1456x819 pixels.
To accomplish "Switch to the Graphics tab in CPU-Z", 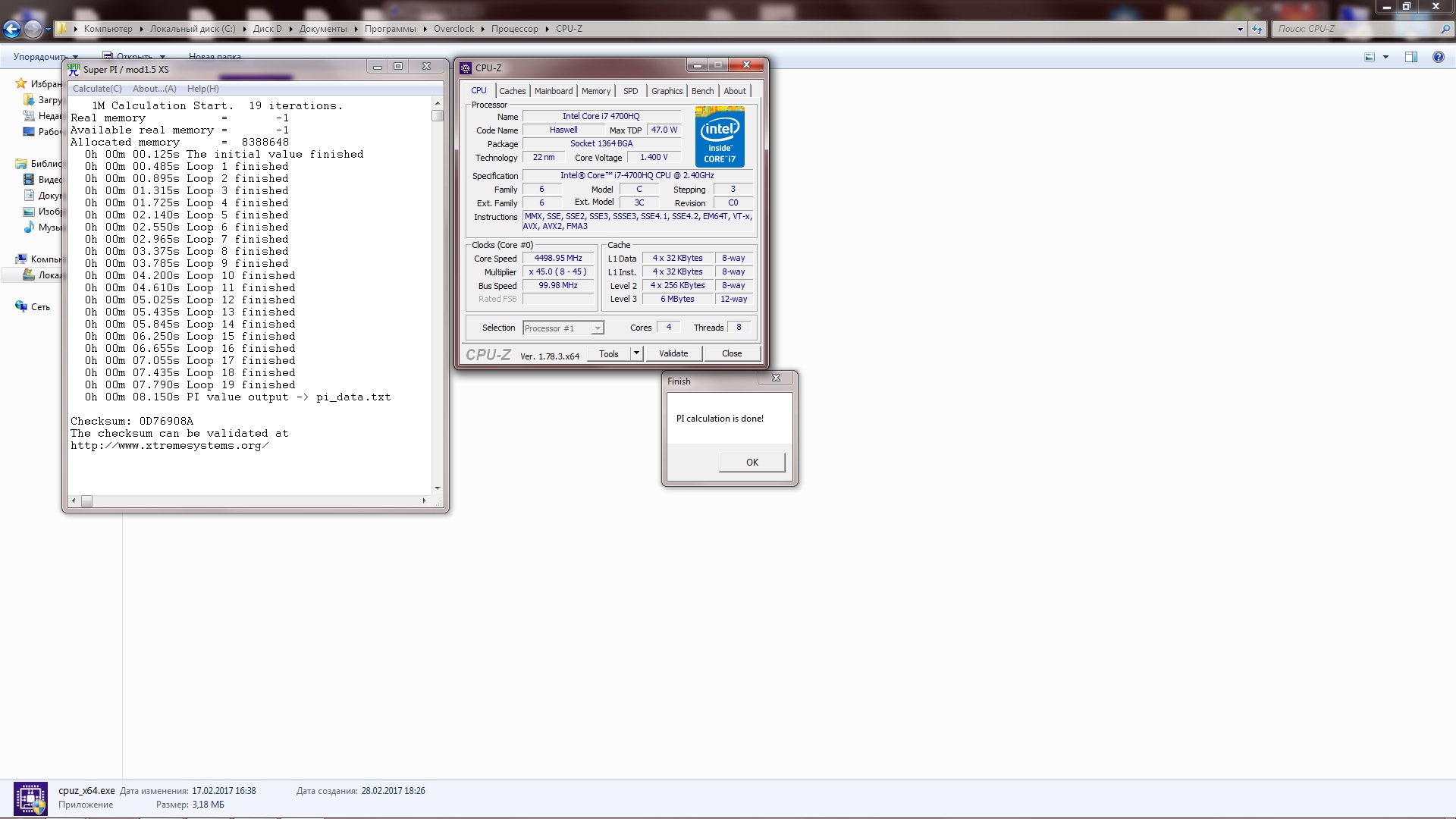I will (667, 91).
